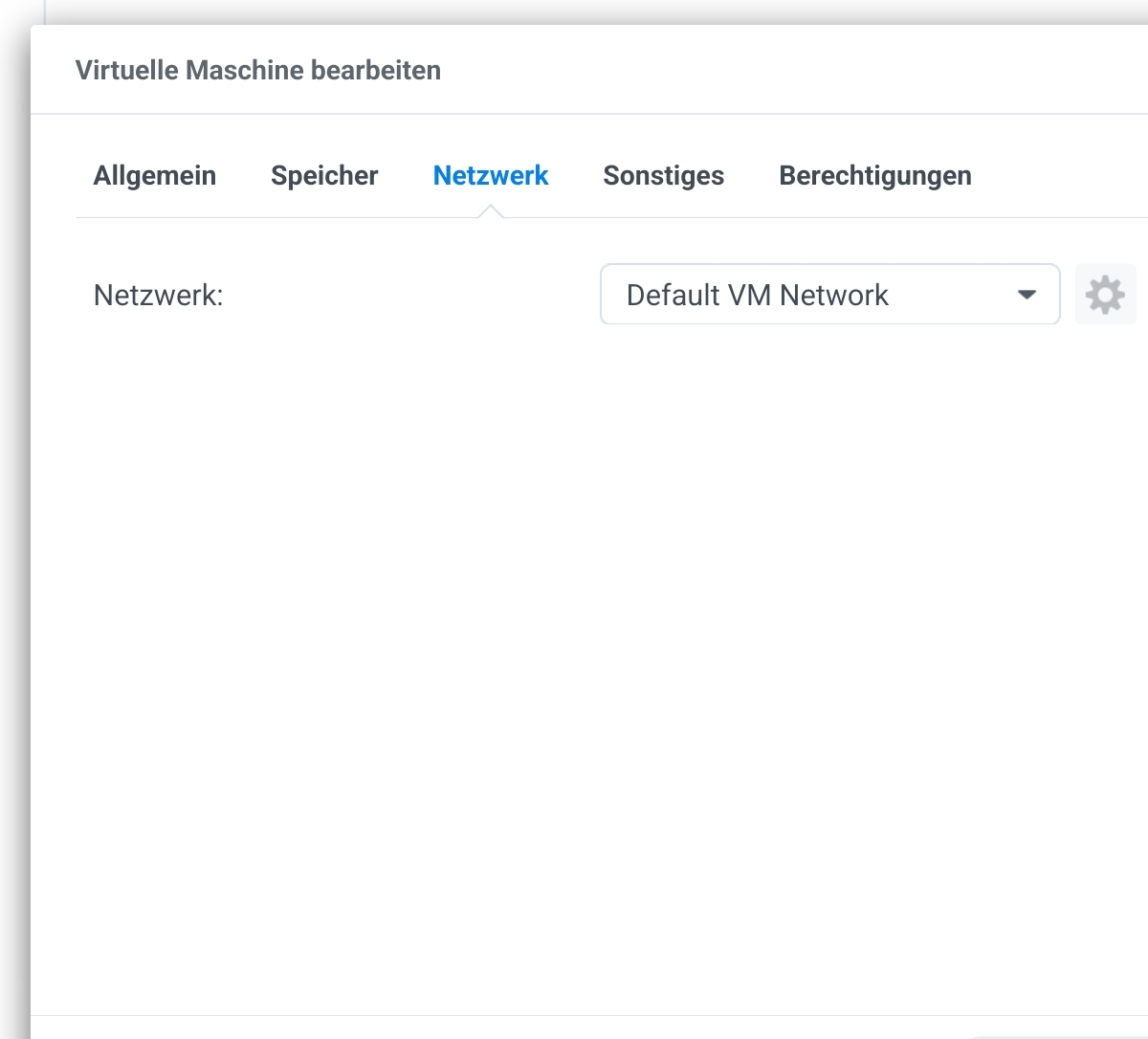Click the "Netzwerk:" field label
The width and height of the screenshot is (1148, 1039).
(x=158, y=295)
